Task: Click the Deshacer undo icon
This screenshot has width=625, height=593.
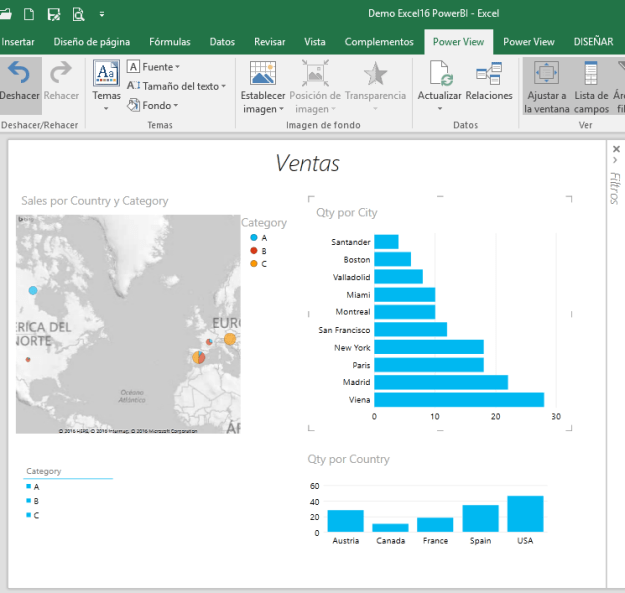Action: [x=17, y=72]
